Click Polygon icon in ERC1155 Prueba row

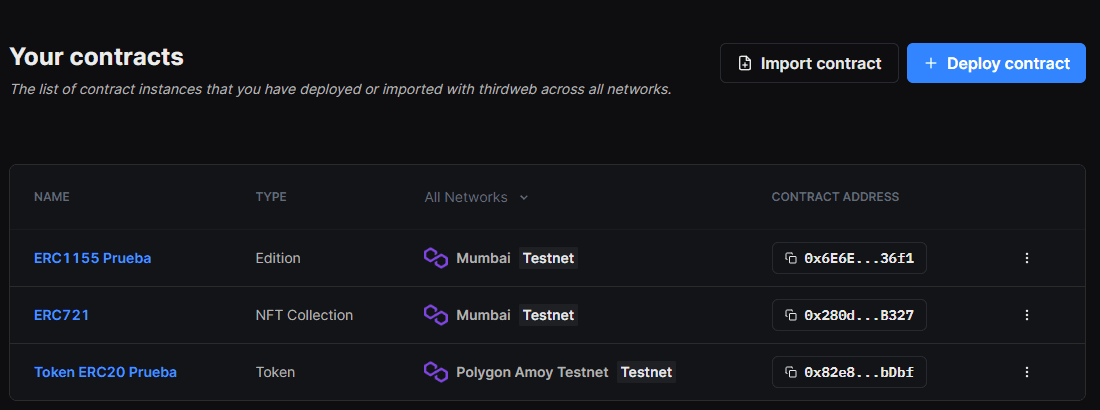436,258
